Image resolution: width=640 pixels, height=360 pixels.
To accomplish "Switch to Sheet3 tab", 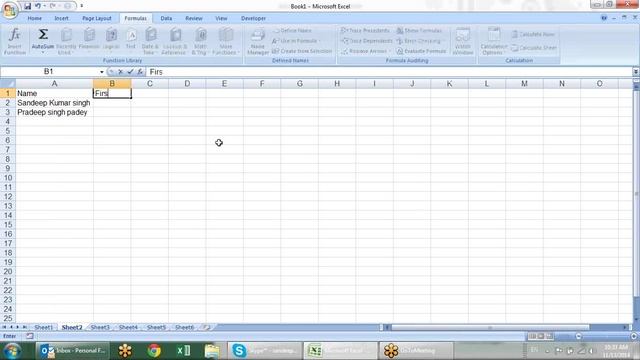I will coord(100,327).
